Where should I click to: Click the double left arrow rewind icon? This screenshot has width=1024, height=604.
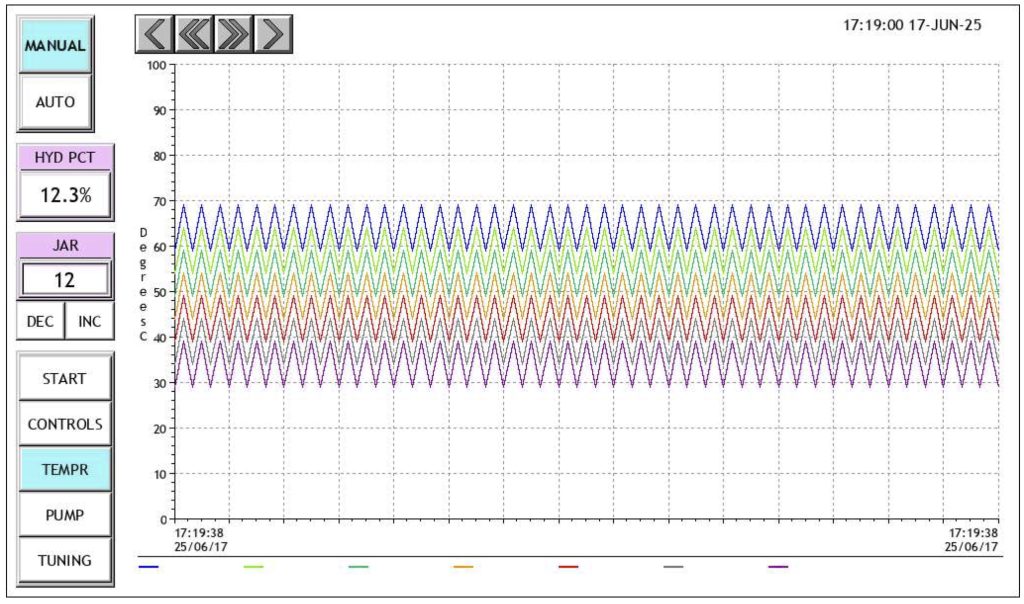pos(194,35)
